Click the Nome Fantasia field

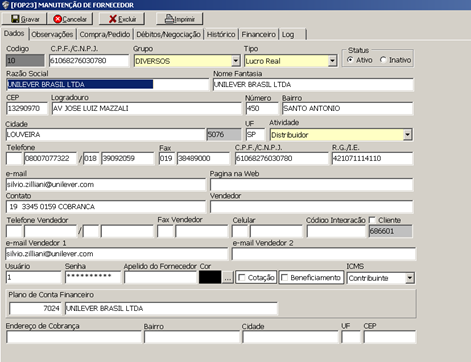coord(313,84)
